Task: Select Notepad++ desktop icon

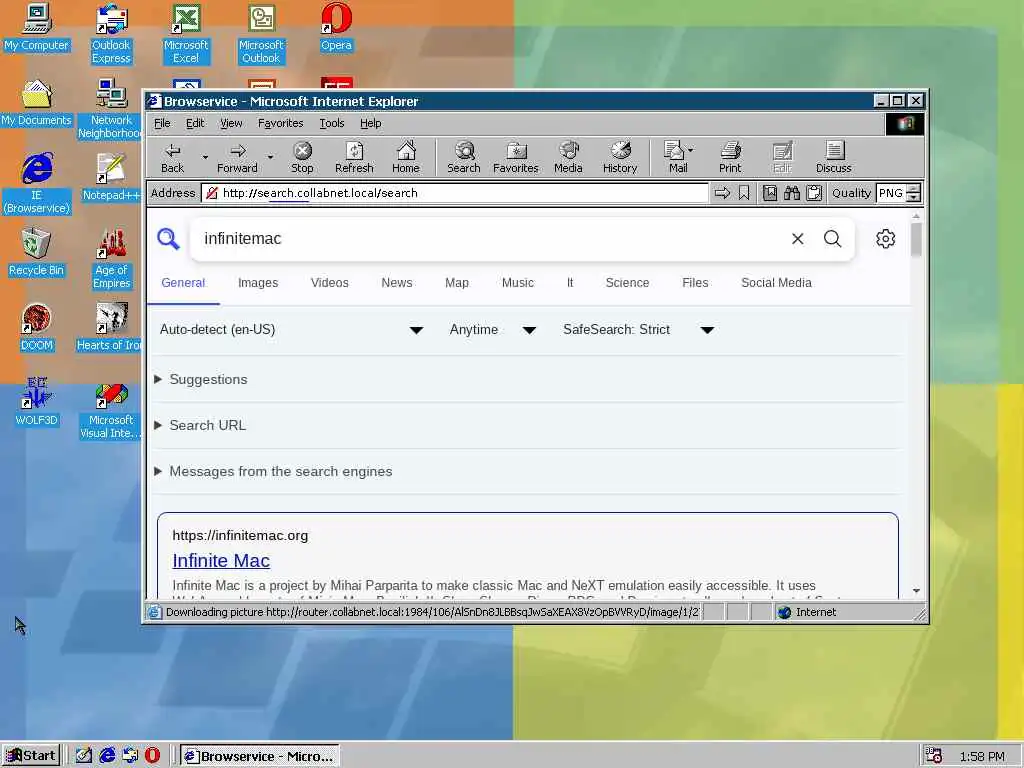Action: 112,177
